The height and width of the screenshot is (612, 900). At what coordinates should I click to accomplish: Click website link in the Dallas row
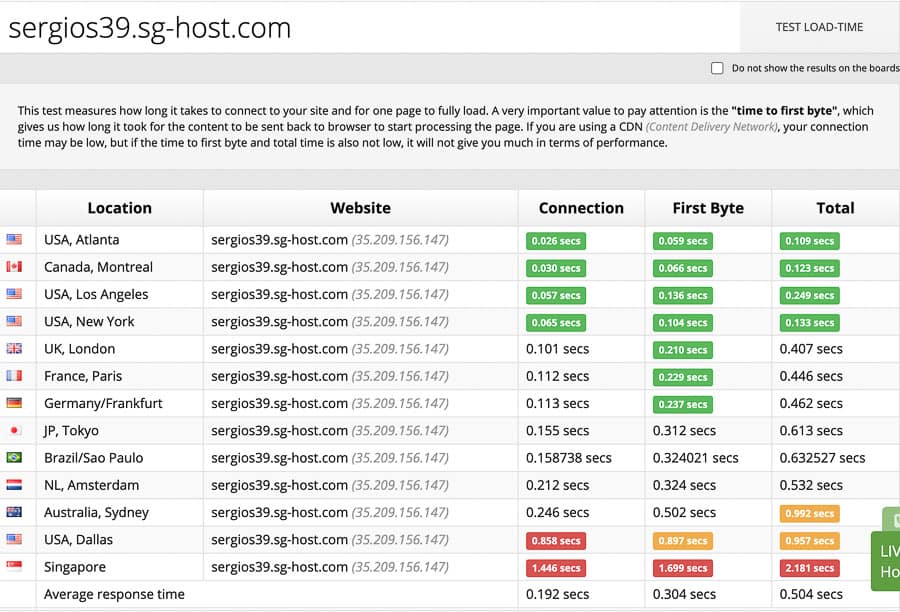279,540
